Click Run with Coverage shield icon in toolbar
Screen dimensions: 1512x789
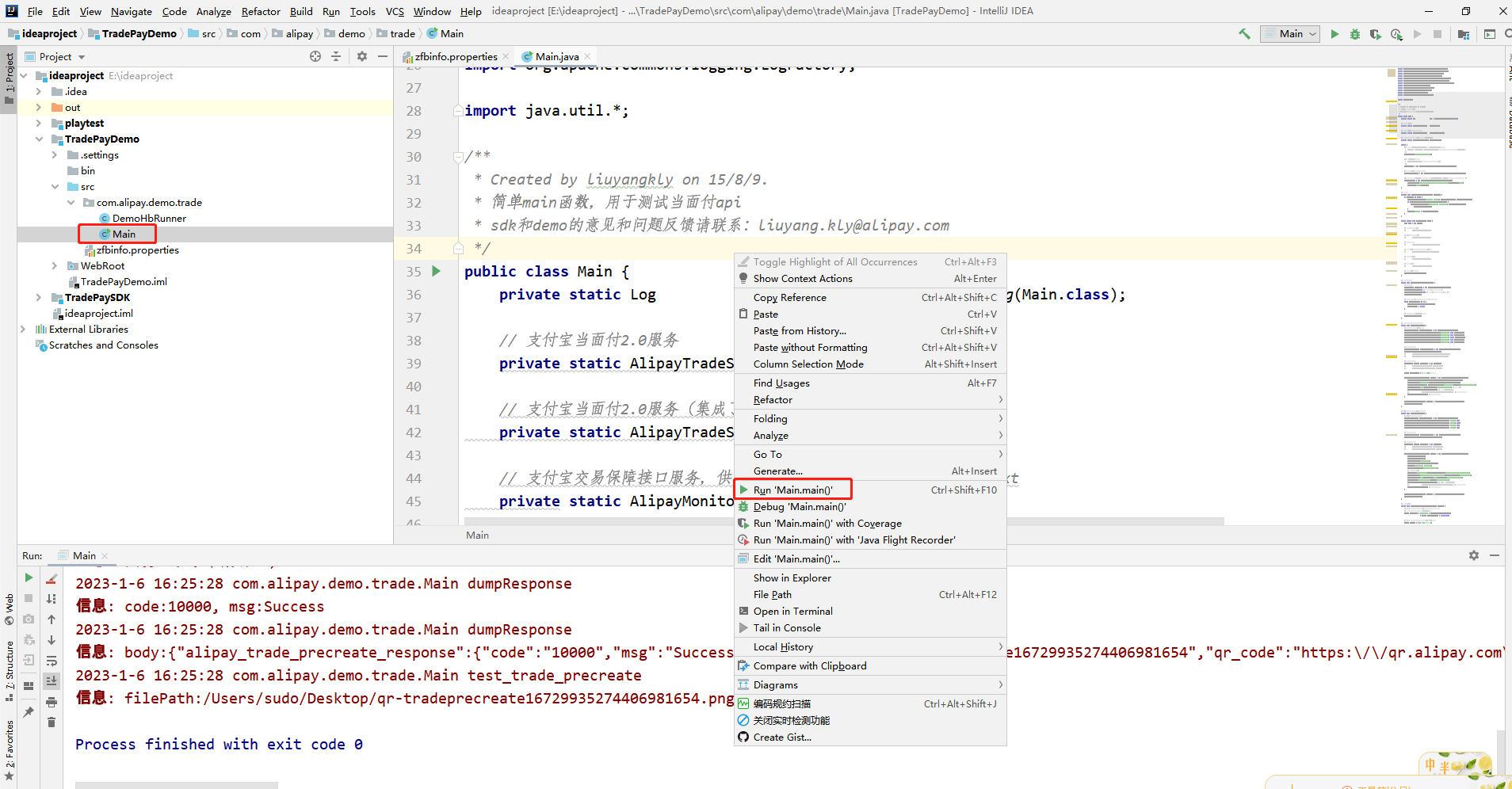point(1376,34)
